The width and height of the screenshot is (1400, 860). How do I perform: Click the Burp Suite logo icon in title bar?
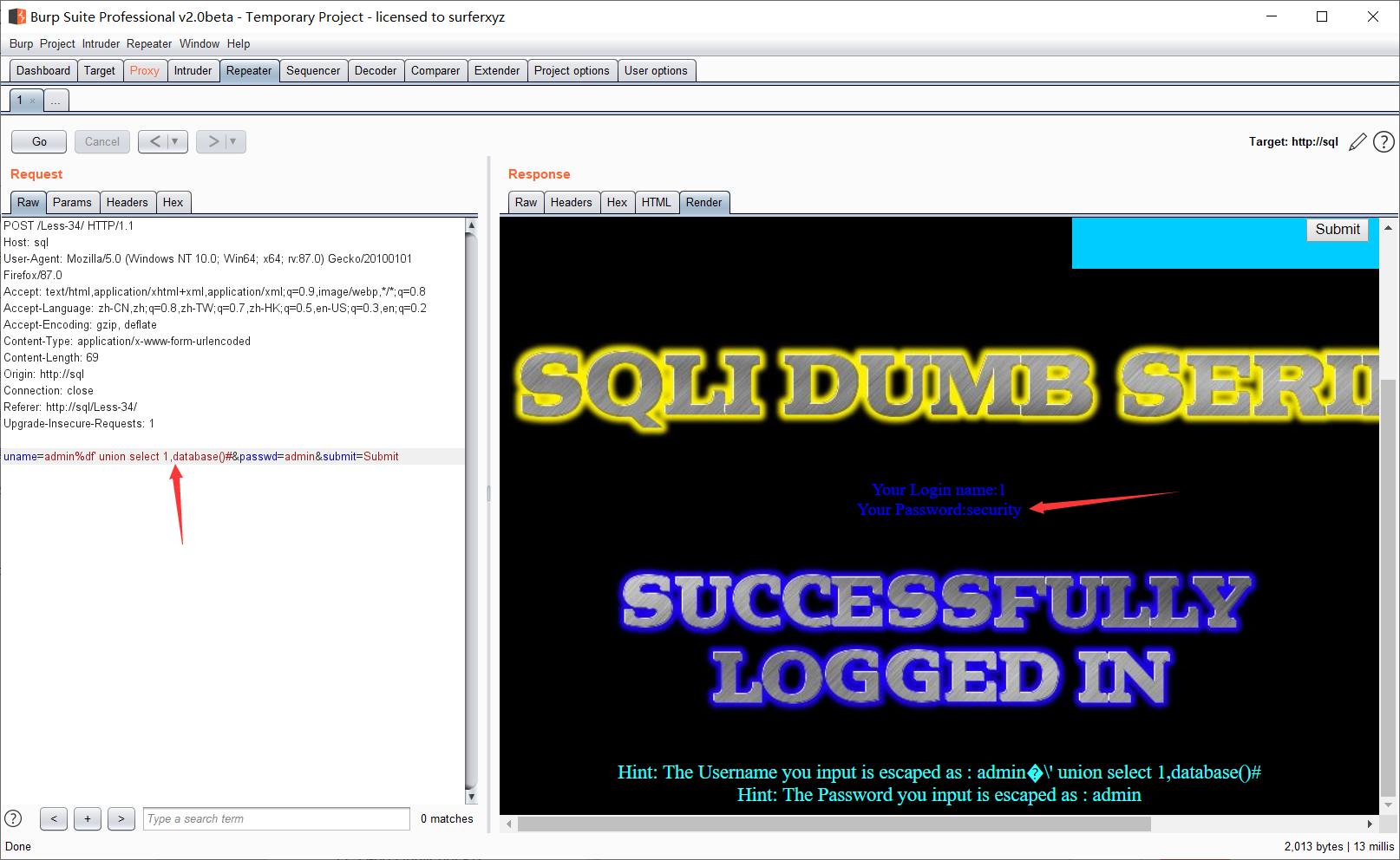[x=16, y=16]
